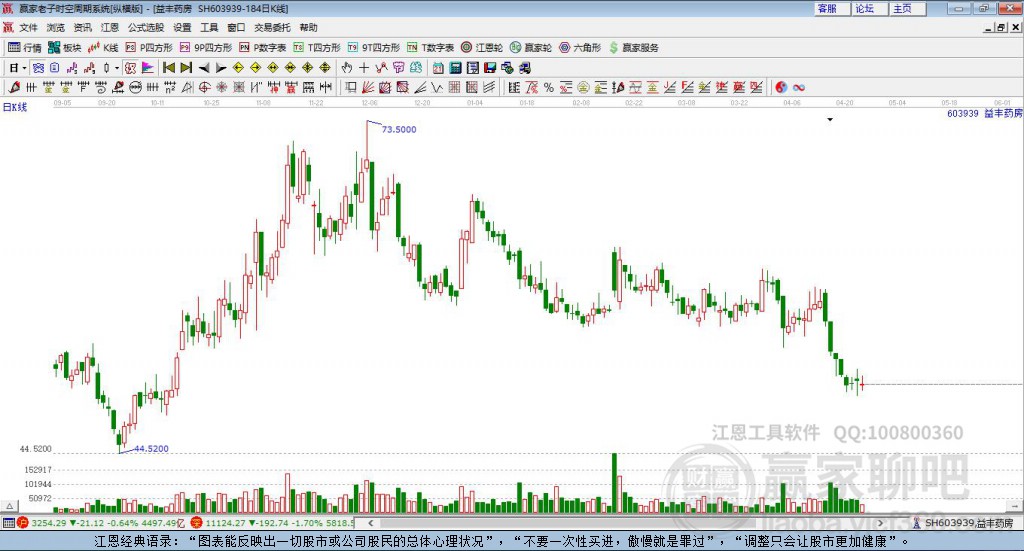Open the calendar icon
The width and height of the screenshot is (1024, 551).
[438, 68]
